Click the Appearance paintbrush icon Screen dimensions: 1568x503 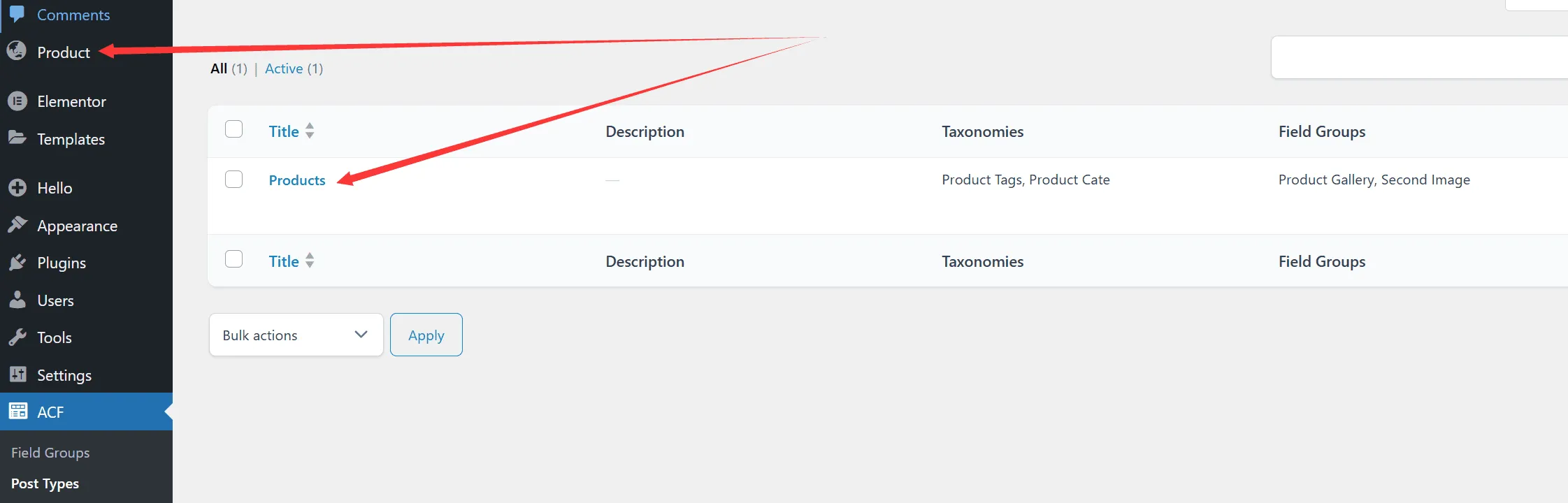click(x=17, y=225)
